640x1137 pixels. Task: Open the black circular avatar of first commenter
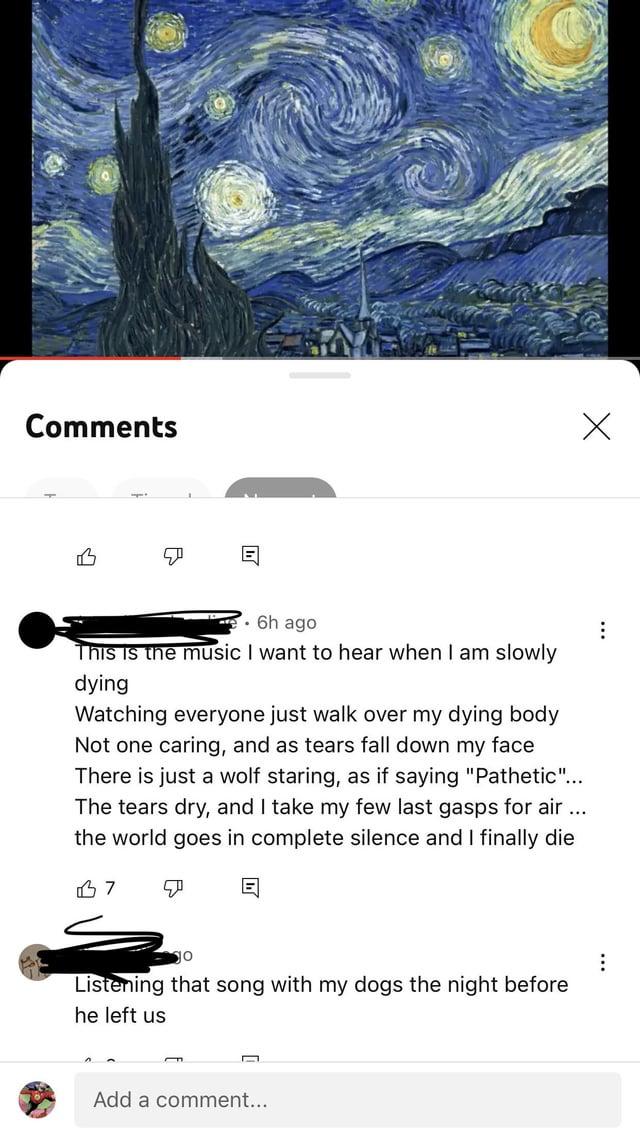click(36, 629)
